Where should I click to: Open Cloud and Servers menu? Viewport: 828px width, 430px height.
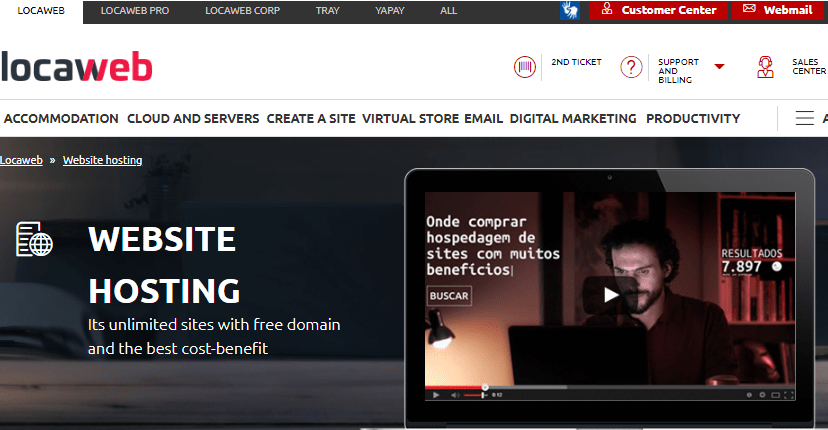pos(193,118)
